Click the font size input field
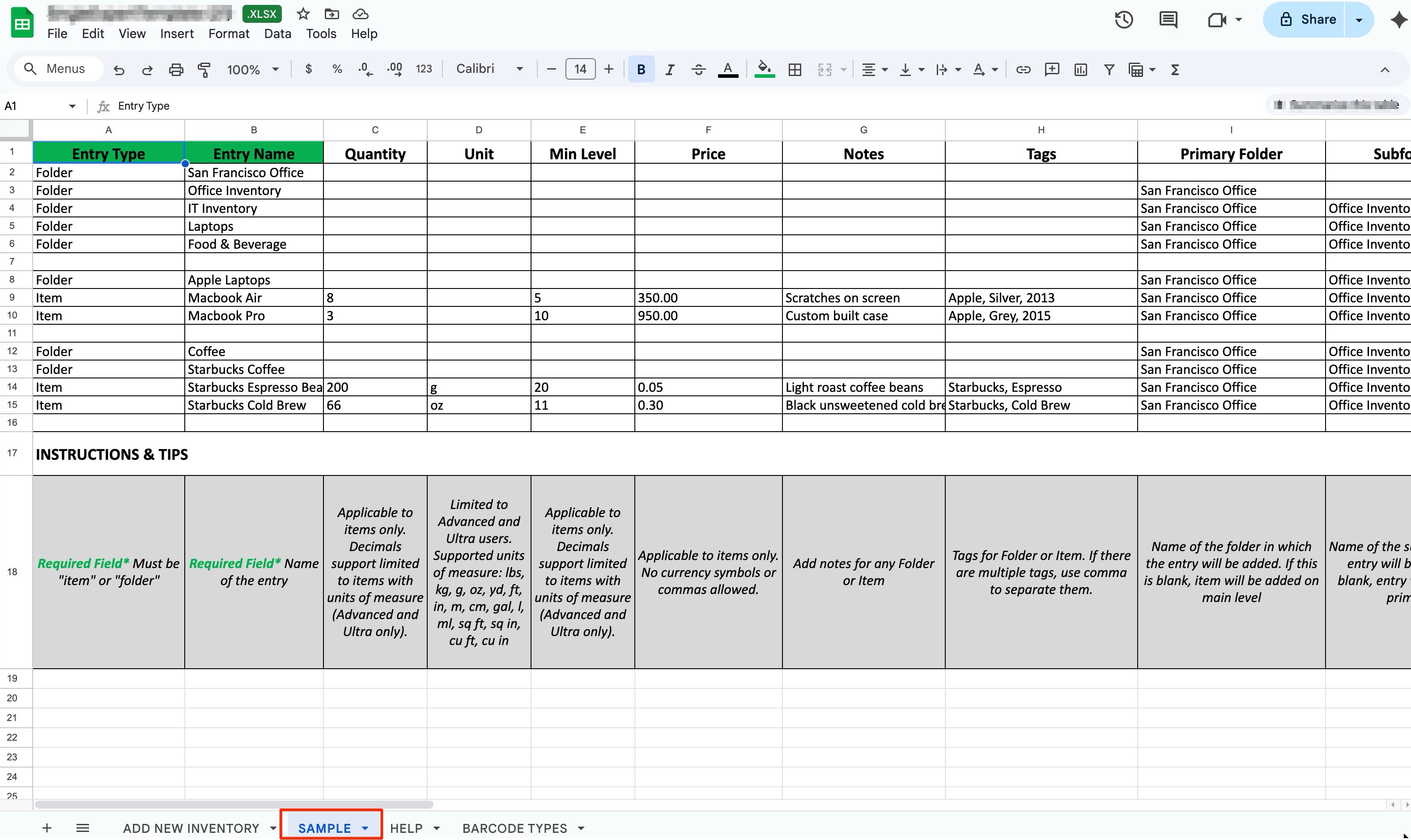The height and width of the screenshot is (840, 1411). (580, 69)
